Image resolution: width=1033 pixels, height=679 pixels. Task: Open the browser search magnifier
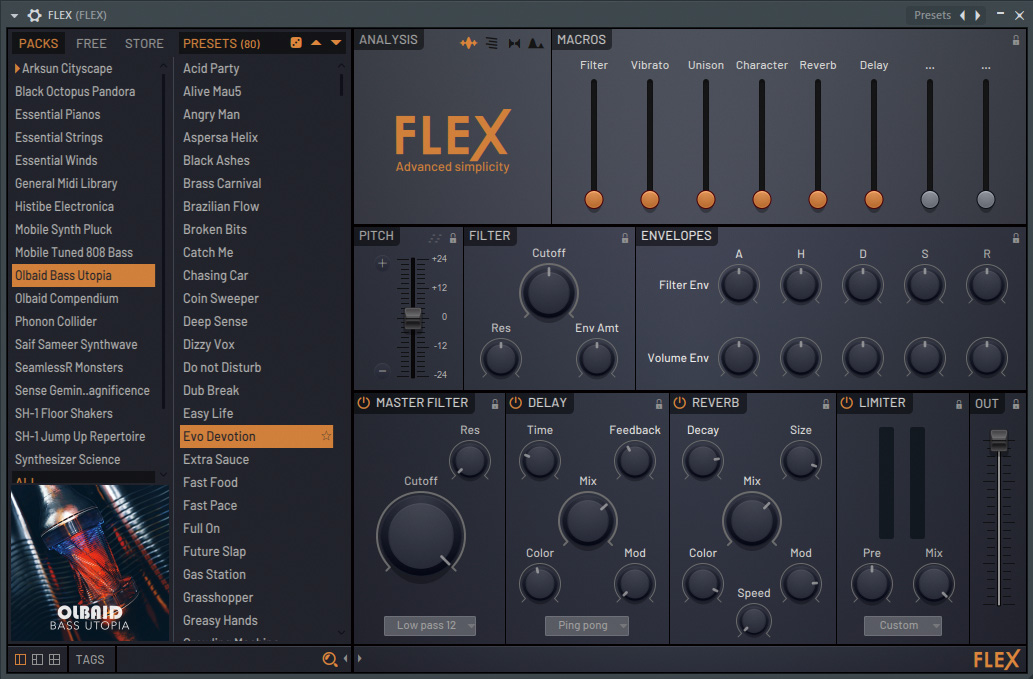tap(329, 659)
